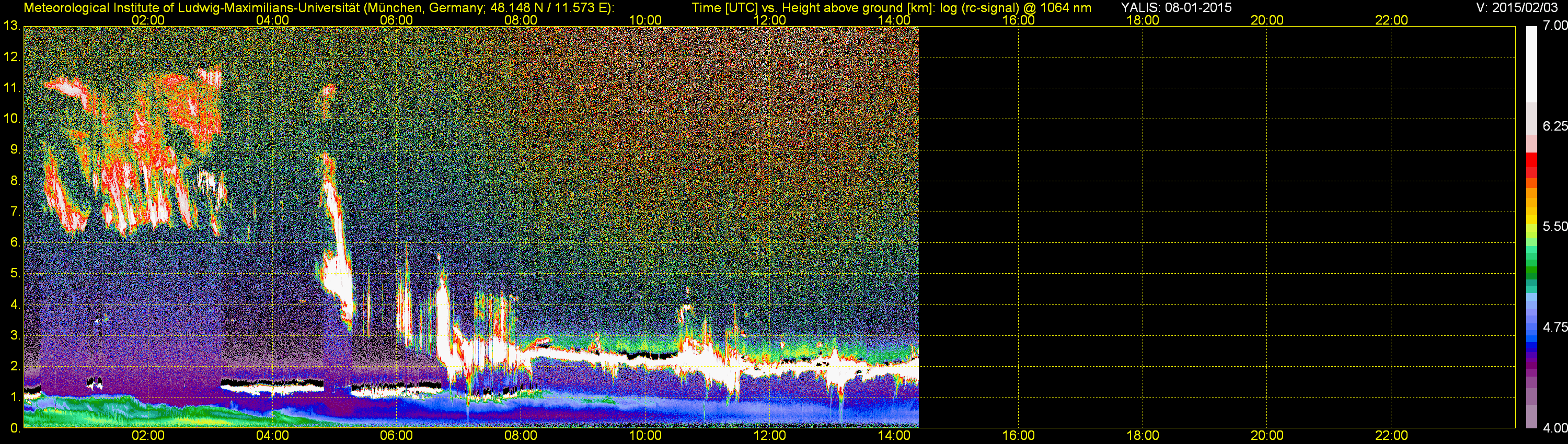This screenshot has width=1568, height=444.
Task: Select the 04:00 label on the top time axis
Action: pos(272,20)
